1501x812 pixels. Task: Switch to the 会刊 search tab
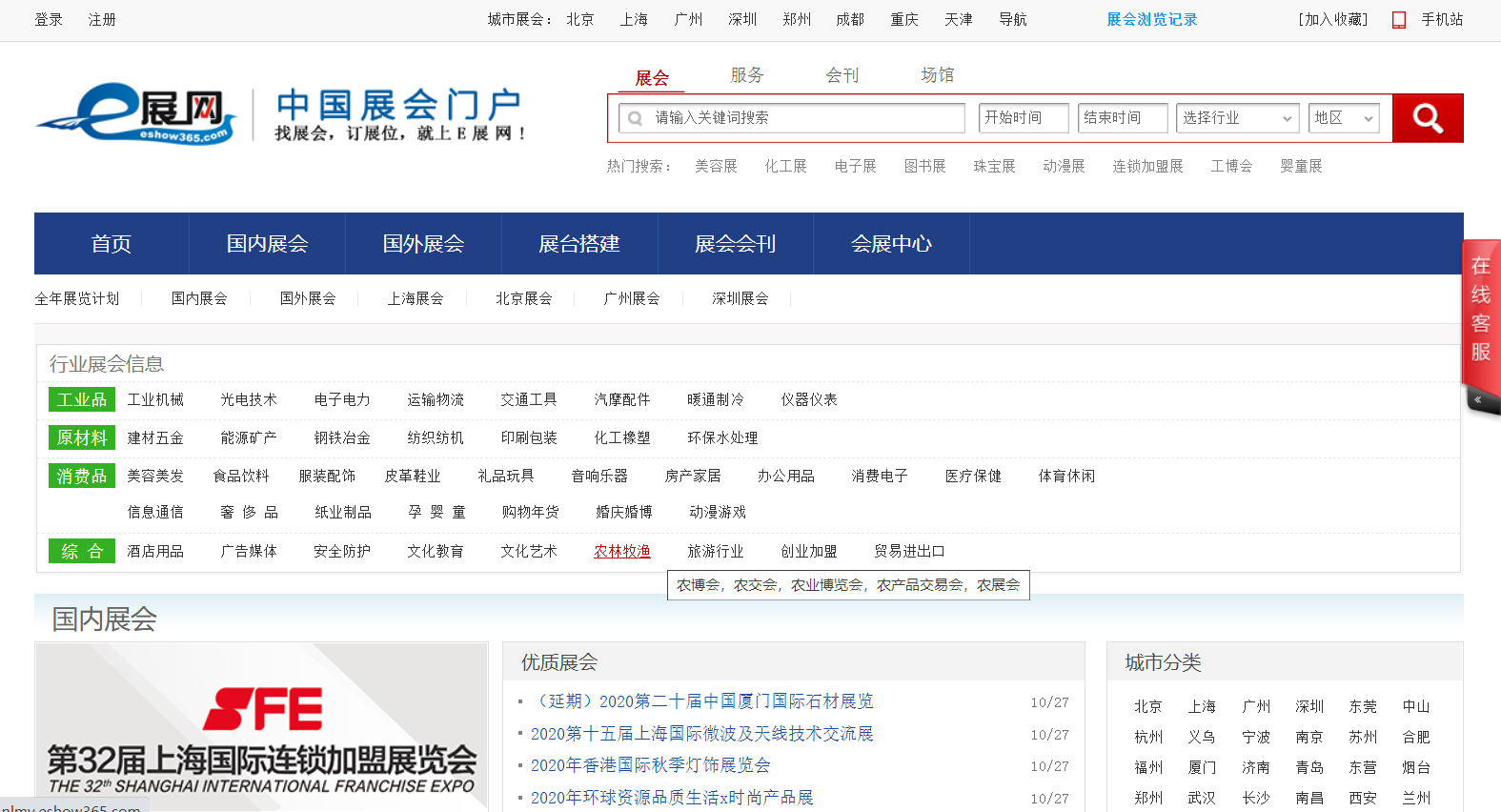(x=842, y=75)
